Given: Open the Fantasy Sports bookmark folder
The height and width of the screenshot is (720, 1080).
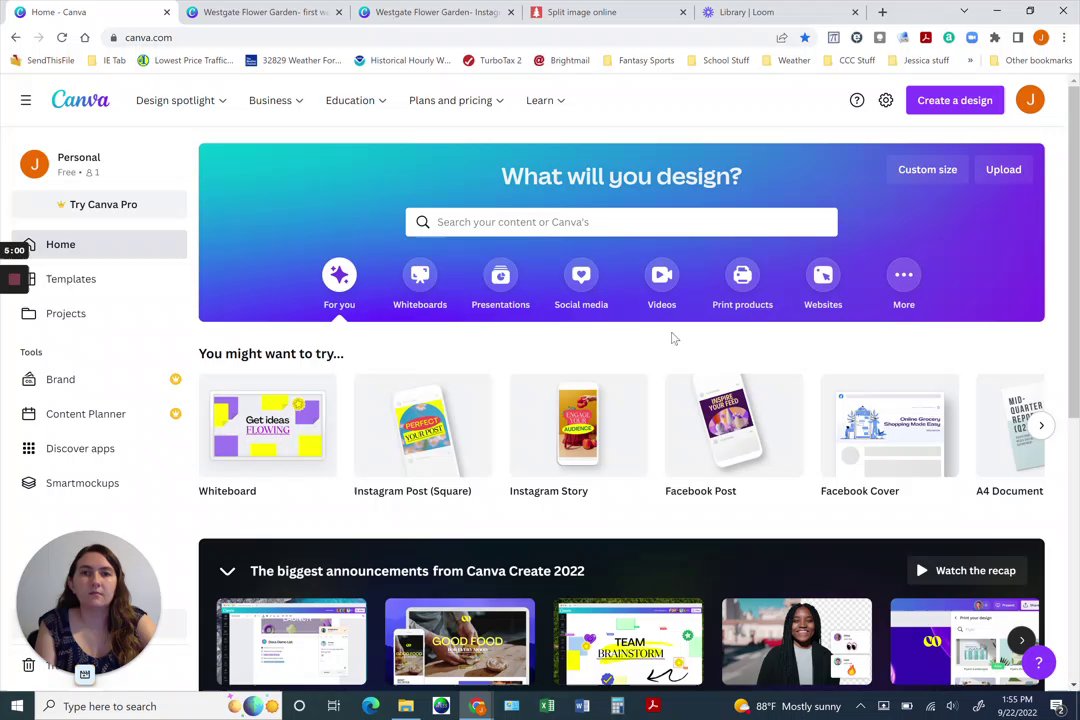Looking at the screenshot, I should pyautogui.click(x=638, y=61).
